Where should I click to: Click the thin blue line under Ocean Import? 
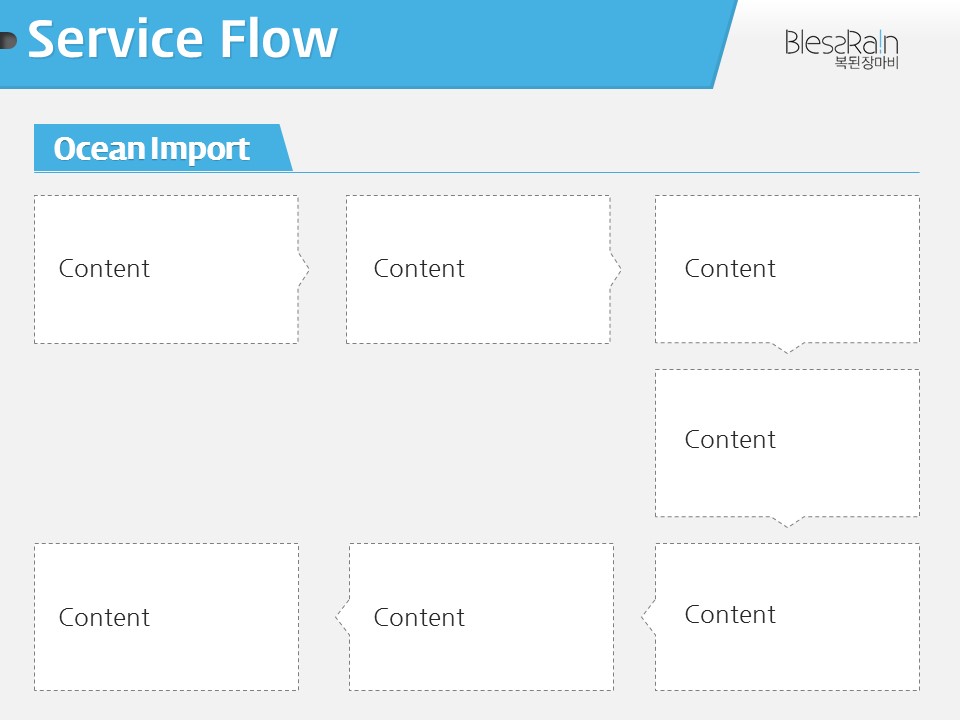pyautogui.click(x=476, y=173)
